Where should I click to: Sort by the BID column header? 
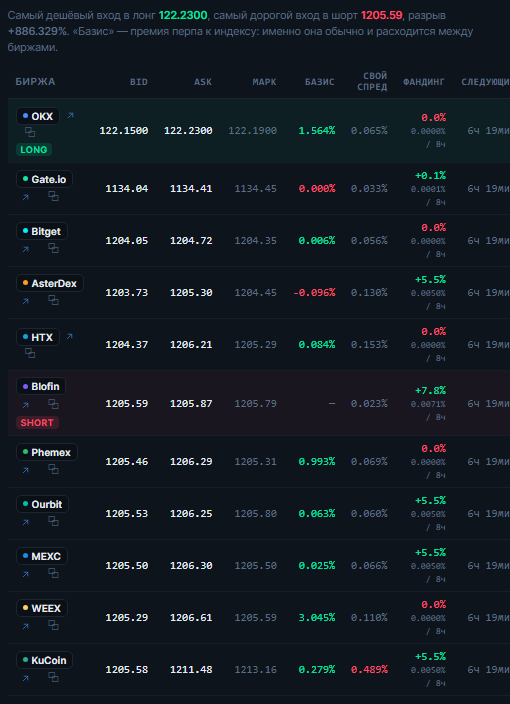[x=139, y=82]
